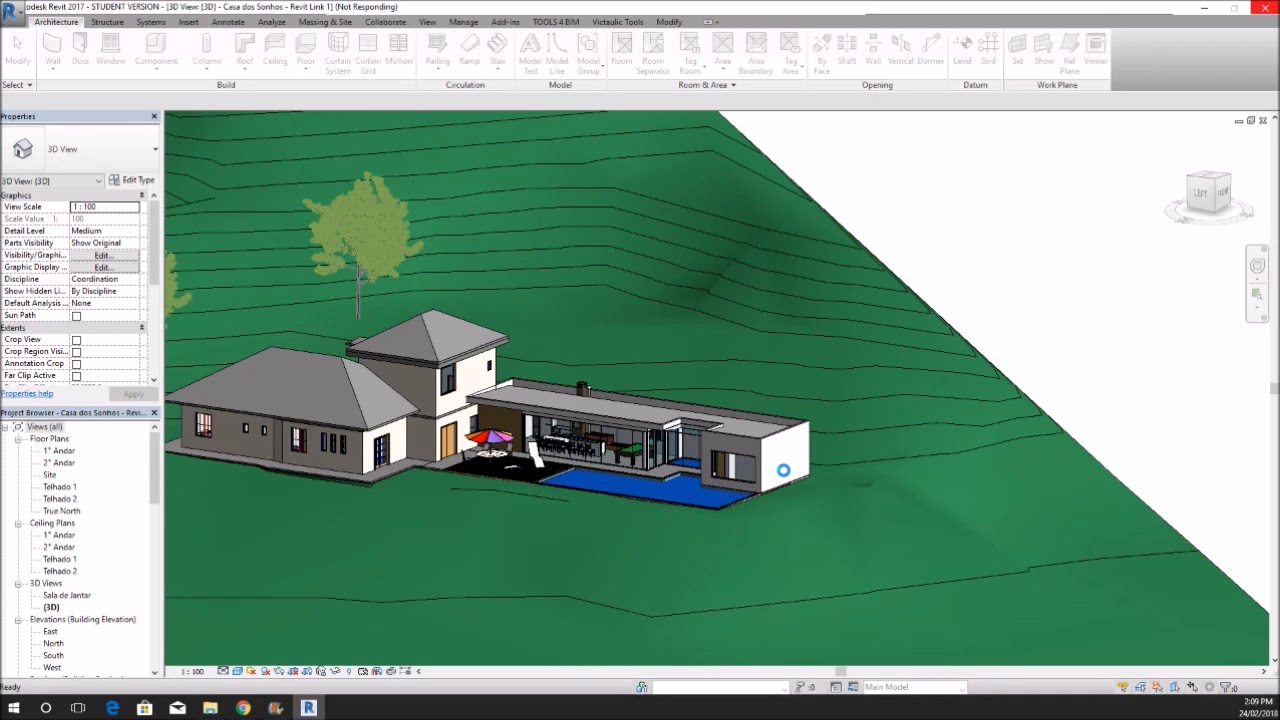The width and height of the screenshot is (1280, 720).
Task: Toggle Crop Region Visible checkbox
Action: 76,352
